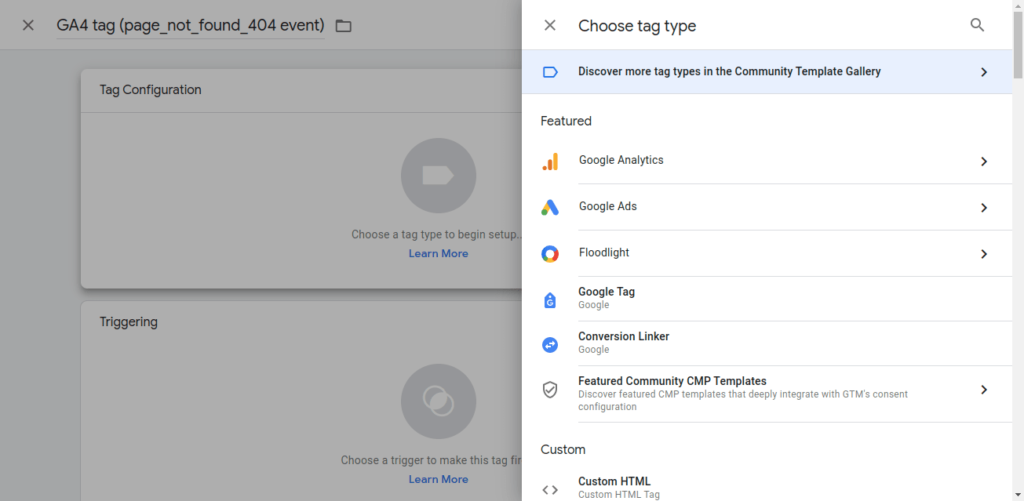The width and height of the screenshot is (1024, 501).
Task: Select the Floodlight tag type
Action: (767, 253)
